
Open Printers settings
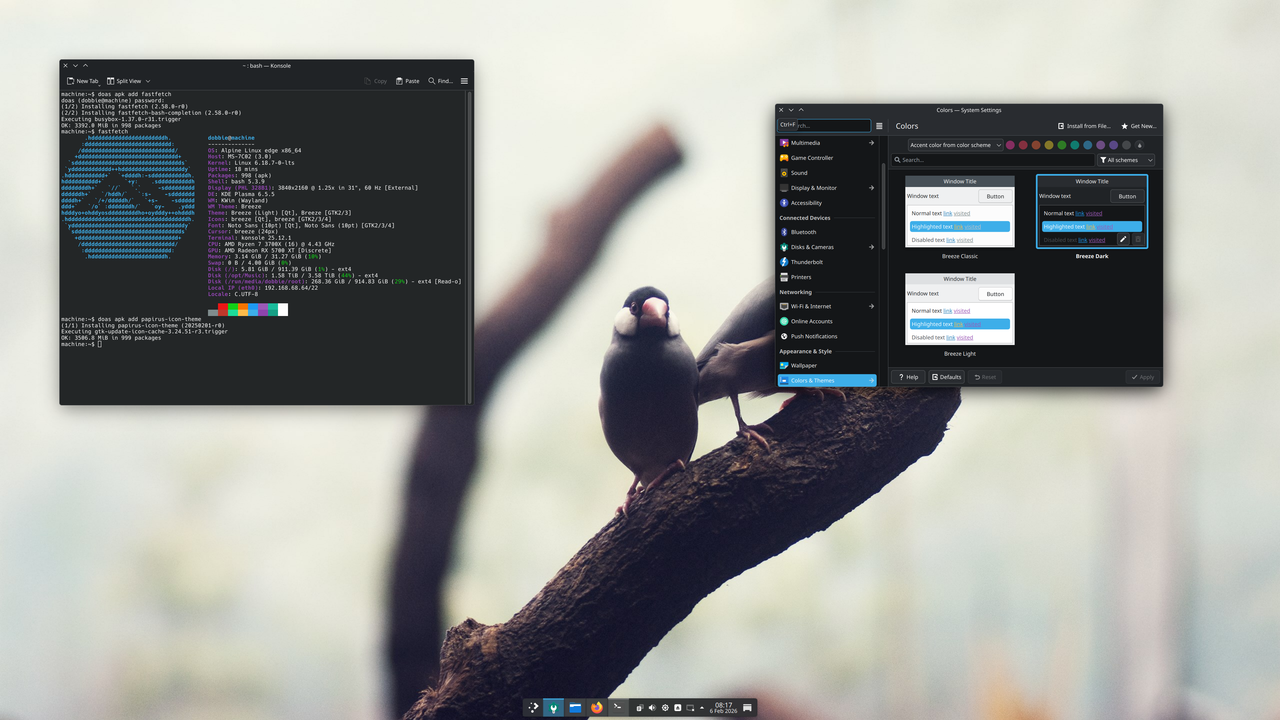coord(827,277)
